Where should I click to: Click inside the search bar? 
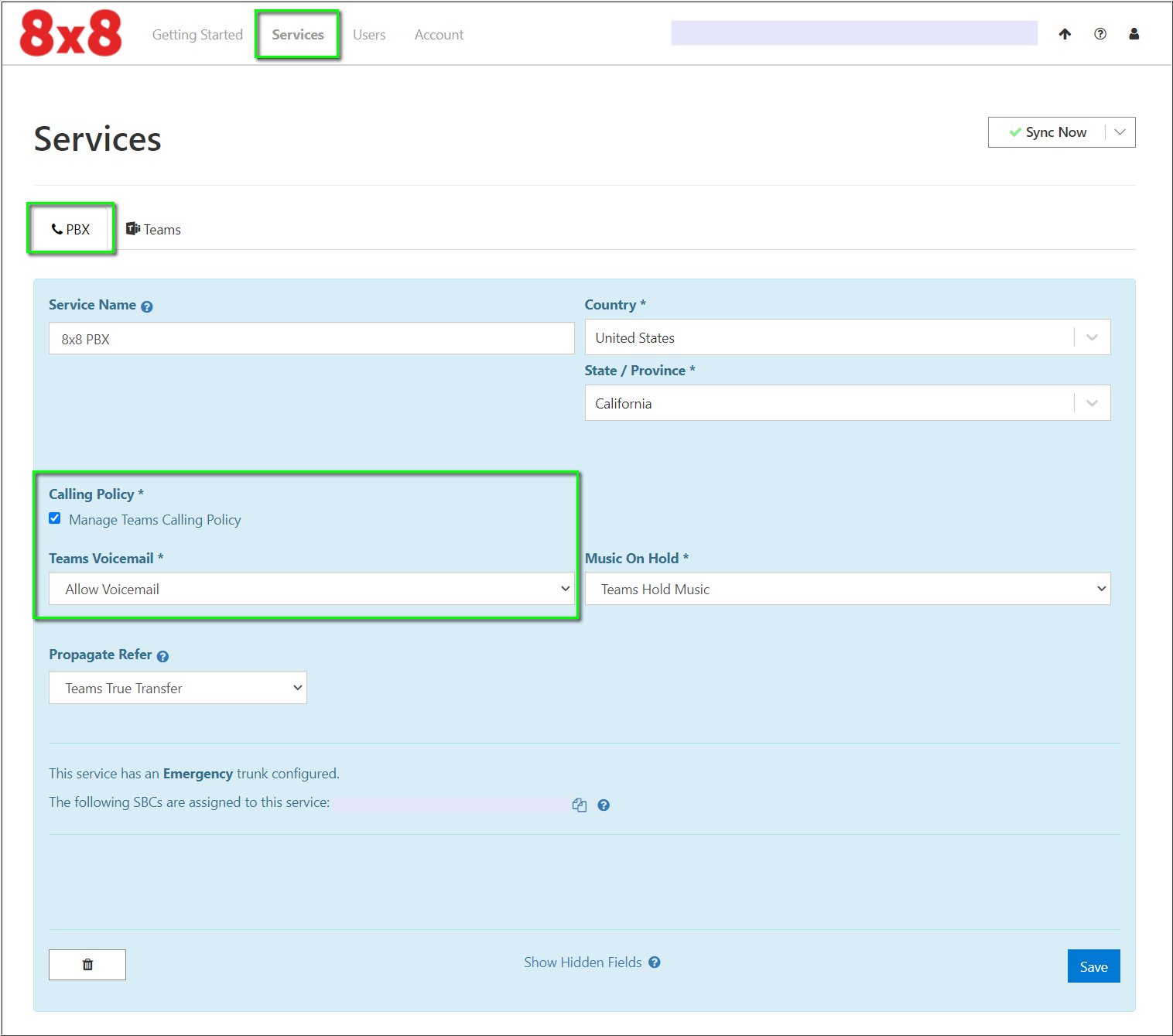pyautogui.click(x=853, y=33)
